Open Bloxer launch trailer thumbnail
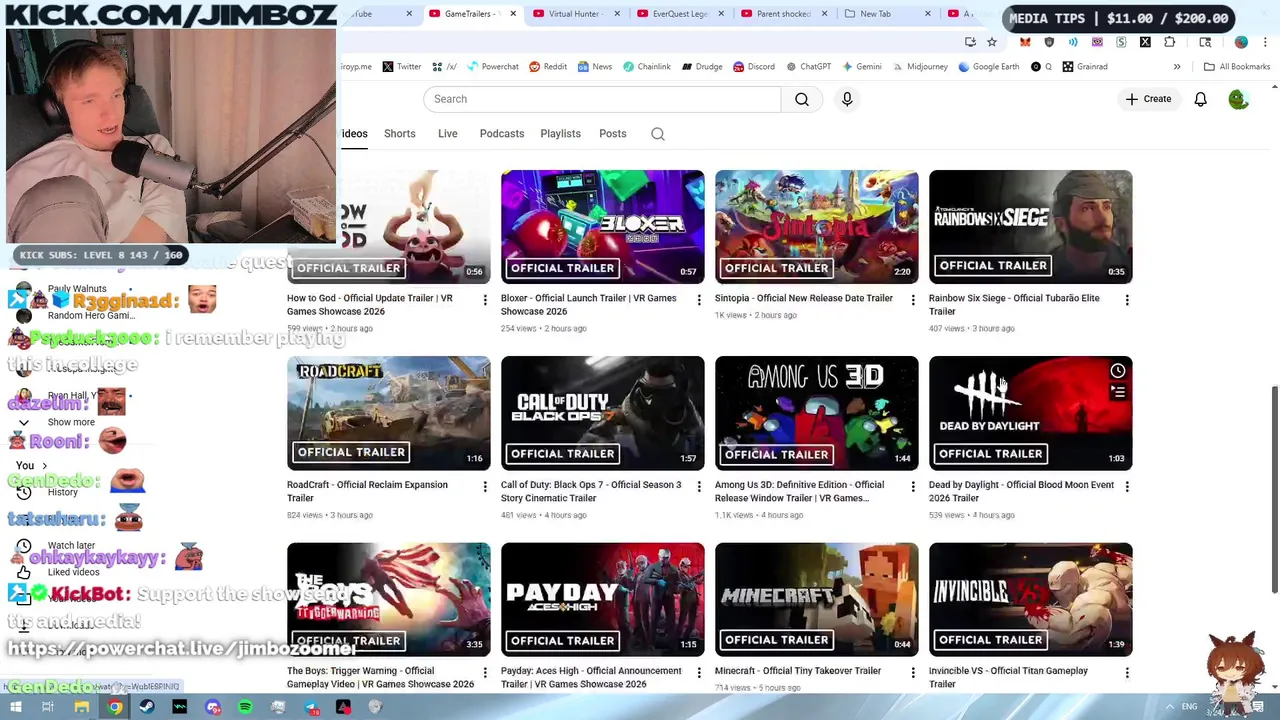1280x720 pixels. [602, 227]
